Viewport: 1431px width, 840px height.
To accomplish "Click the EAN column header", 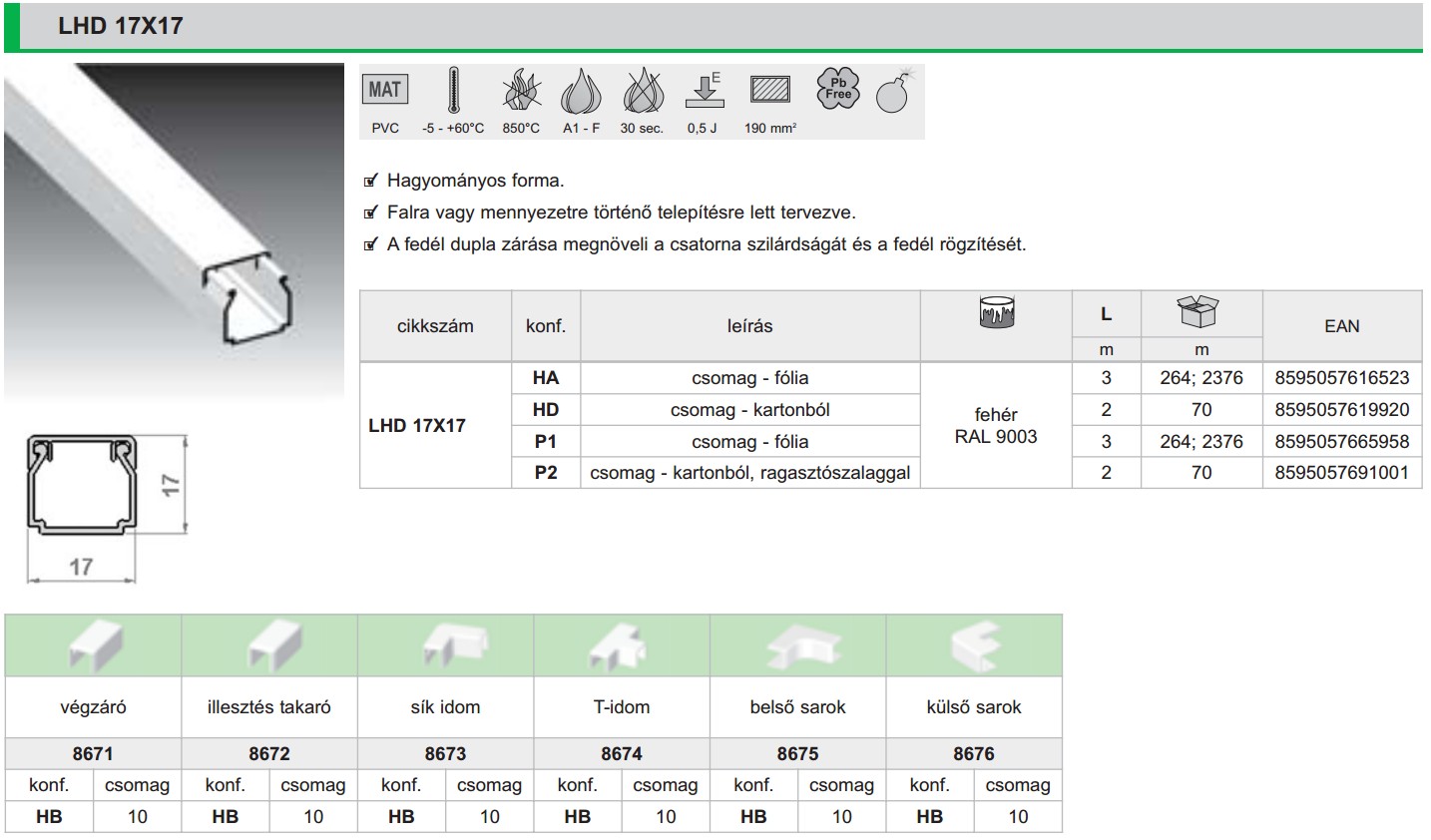I will (1341, 326).
